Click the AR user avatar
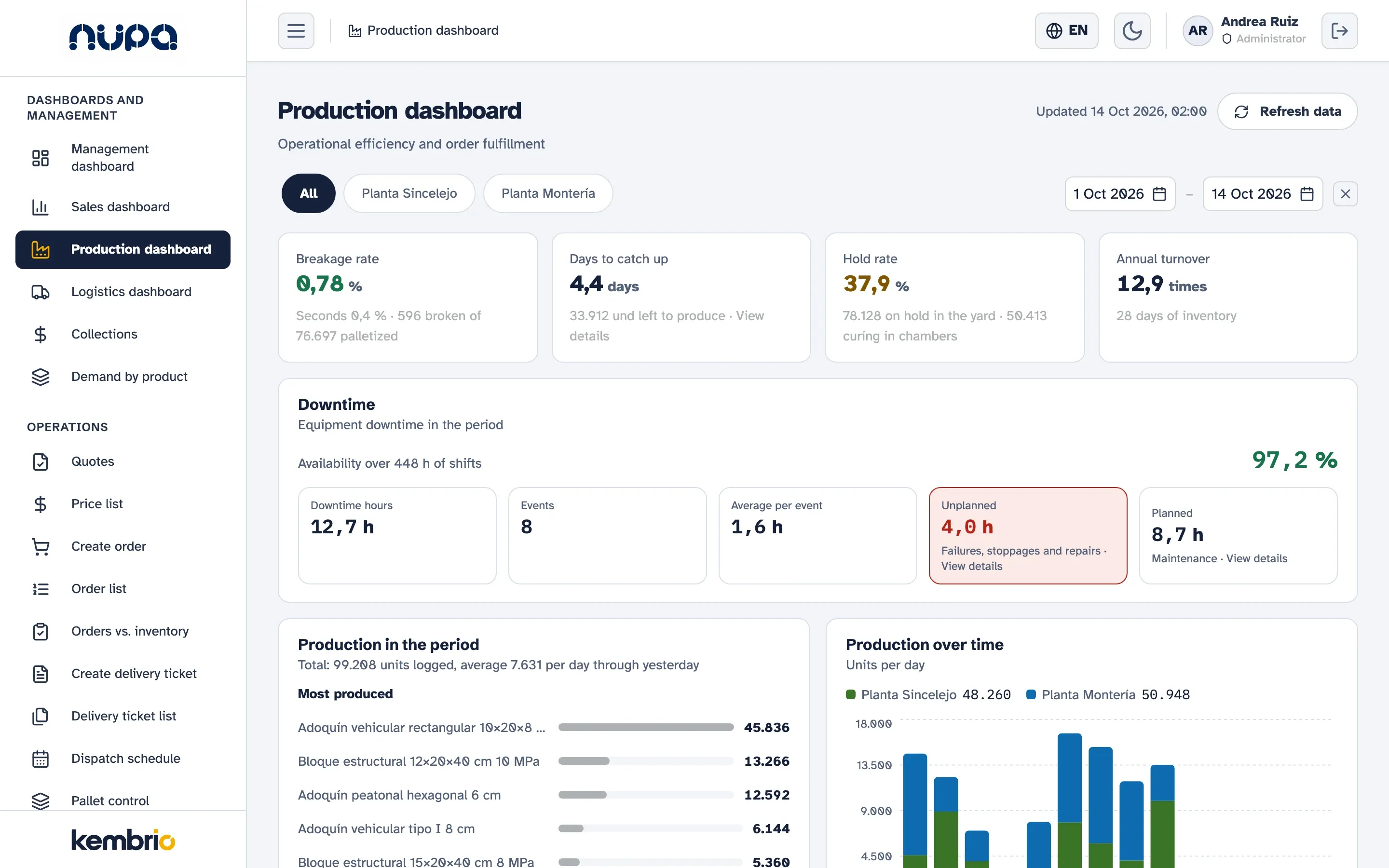 tap(1198, 30)
